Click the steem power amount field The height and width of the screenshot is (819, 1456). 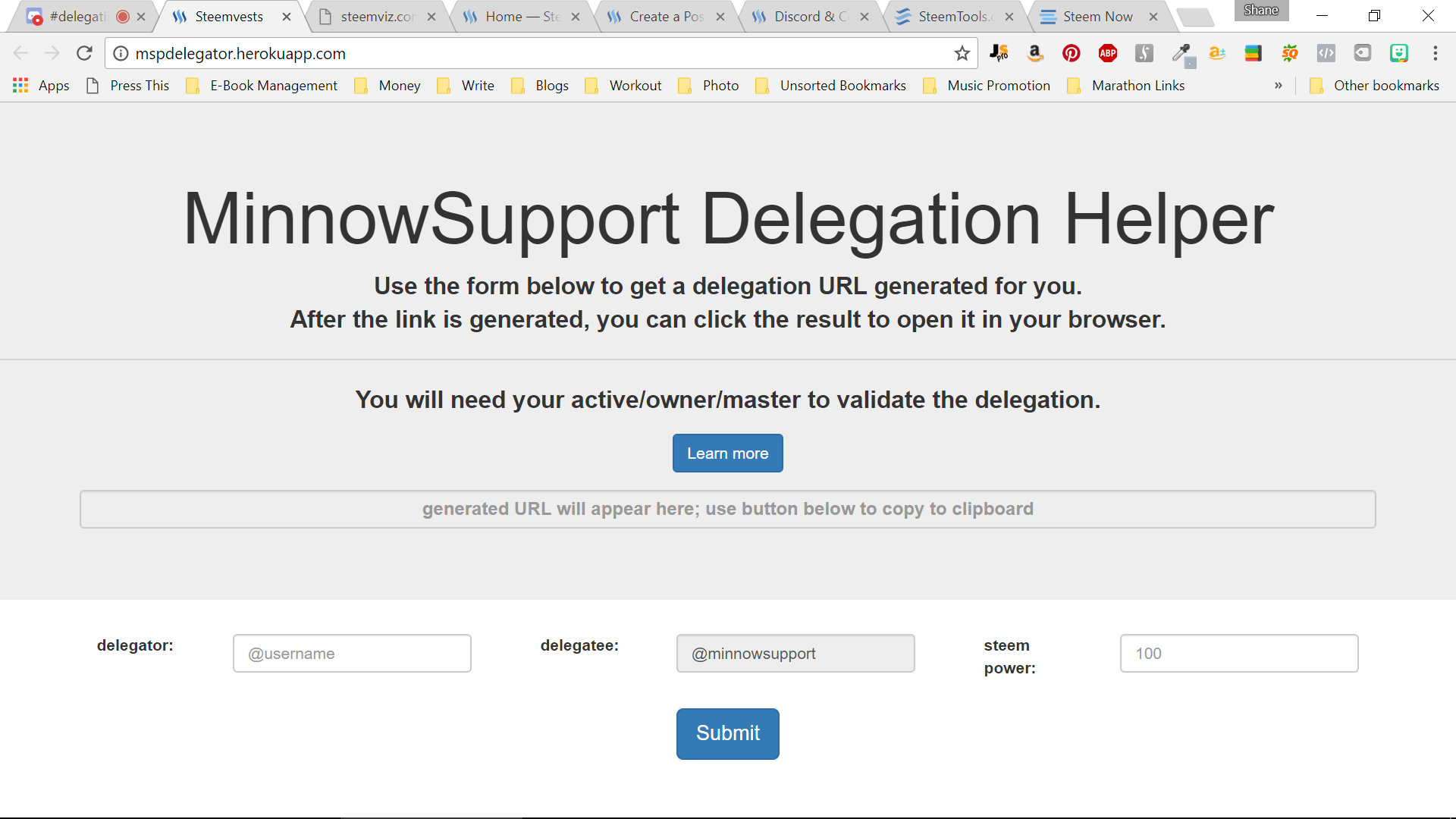pos(1239,654)
